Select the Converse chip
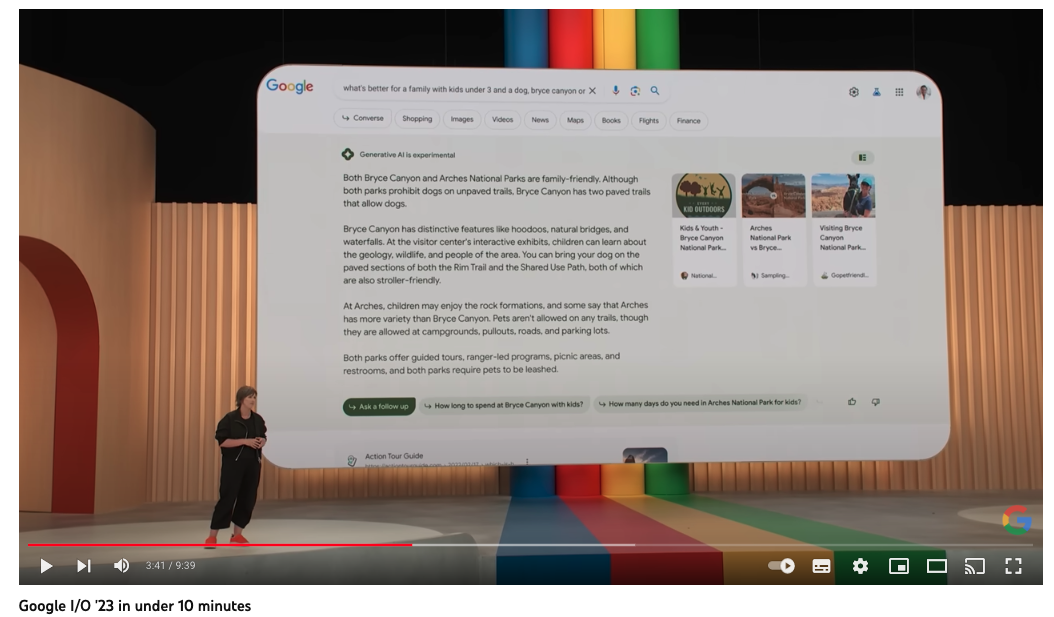 tap(362, 118)
